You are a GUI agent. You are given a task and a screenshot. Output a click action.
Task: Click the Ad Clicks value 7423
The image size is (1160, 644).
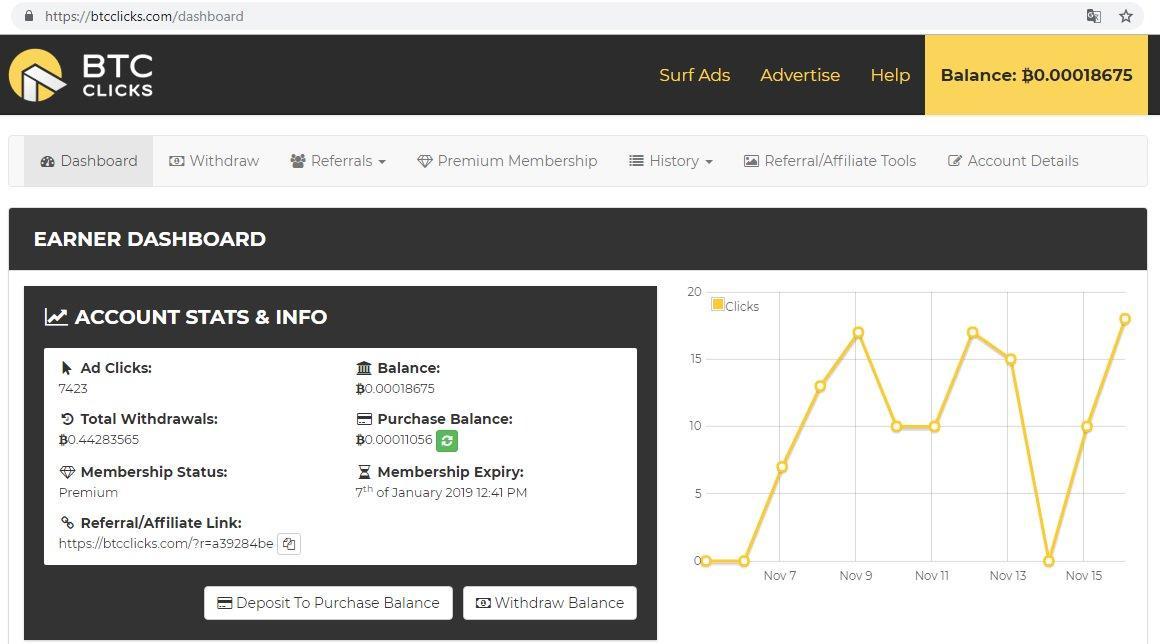click(73, 388)
